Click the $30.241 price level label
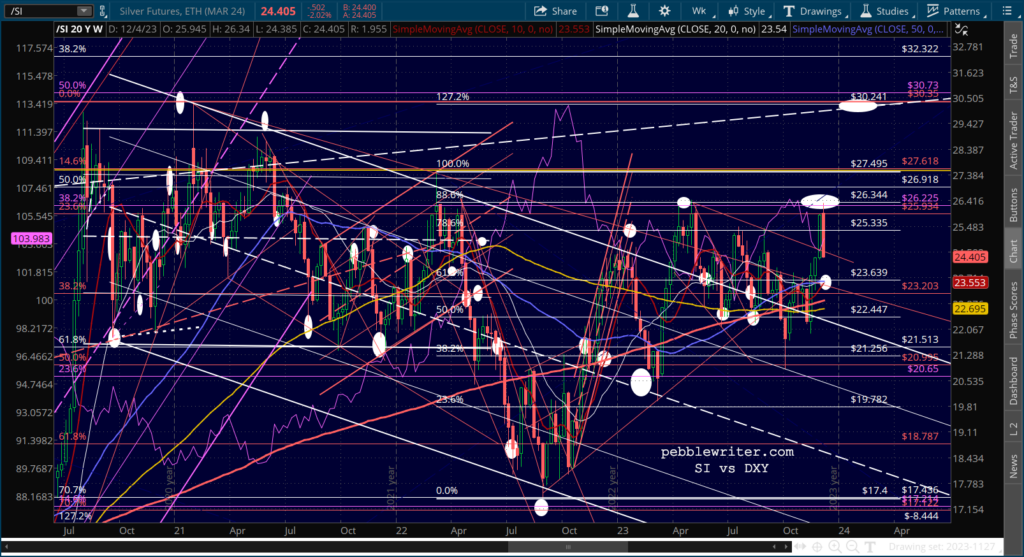This screenshot has width=1024, height=557. tap(868, 97)
